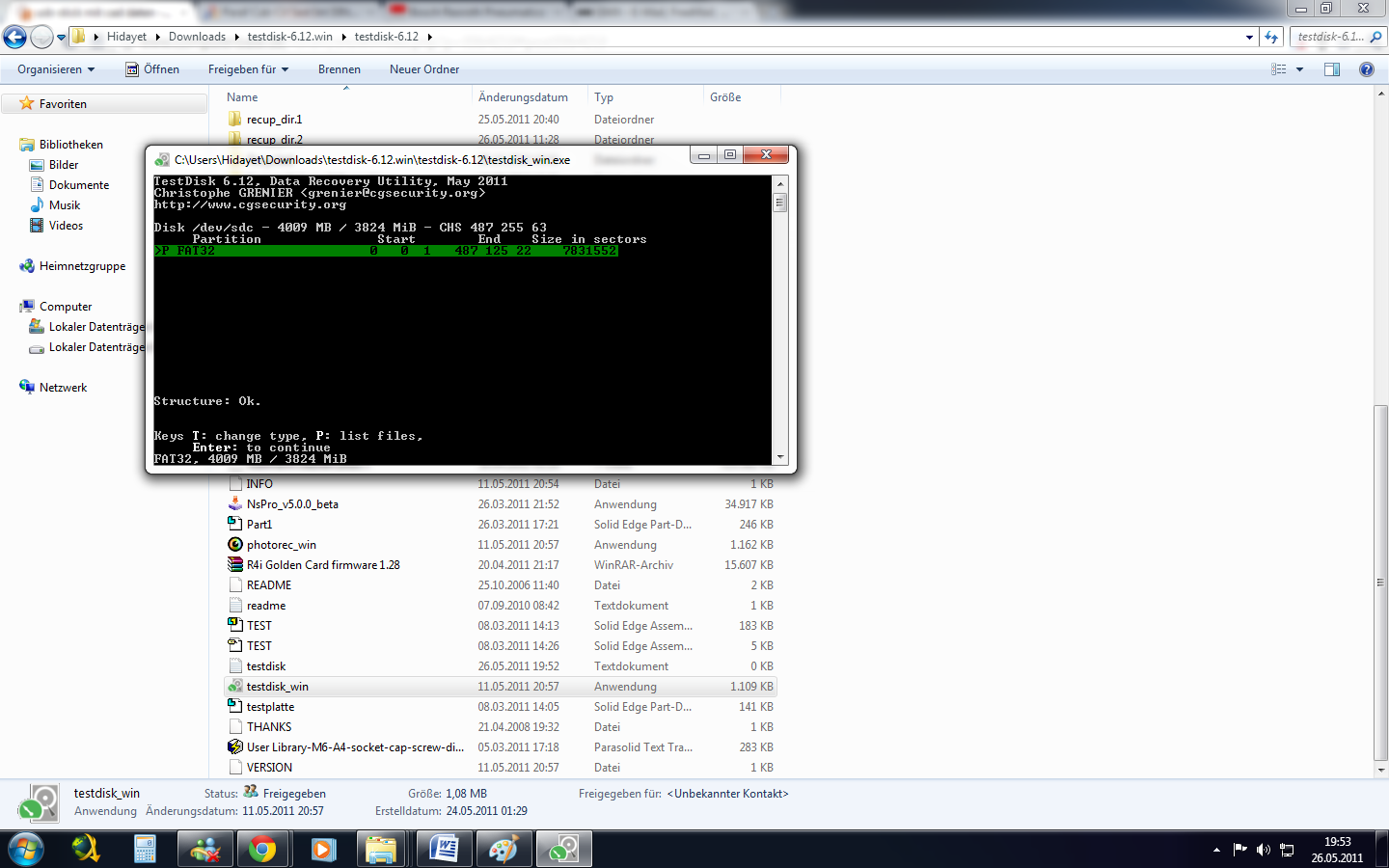1389x868 pixels.
Task: Show hidden tray icons arrow
Action: tap(1216, 850)
